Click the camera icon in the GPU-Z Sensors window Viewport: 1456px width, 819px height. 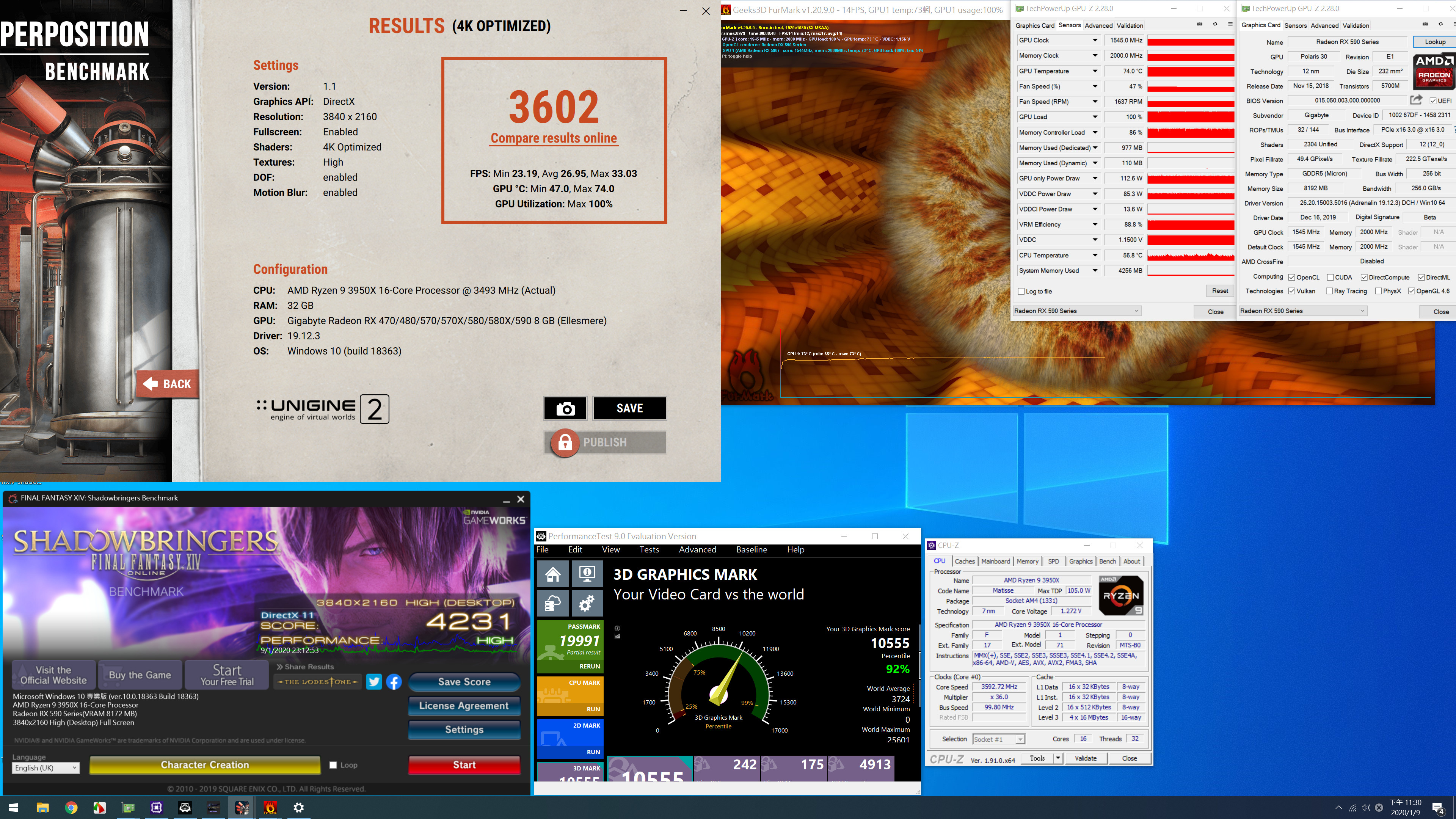click(1199, 24)
